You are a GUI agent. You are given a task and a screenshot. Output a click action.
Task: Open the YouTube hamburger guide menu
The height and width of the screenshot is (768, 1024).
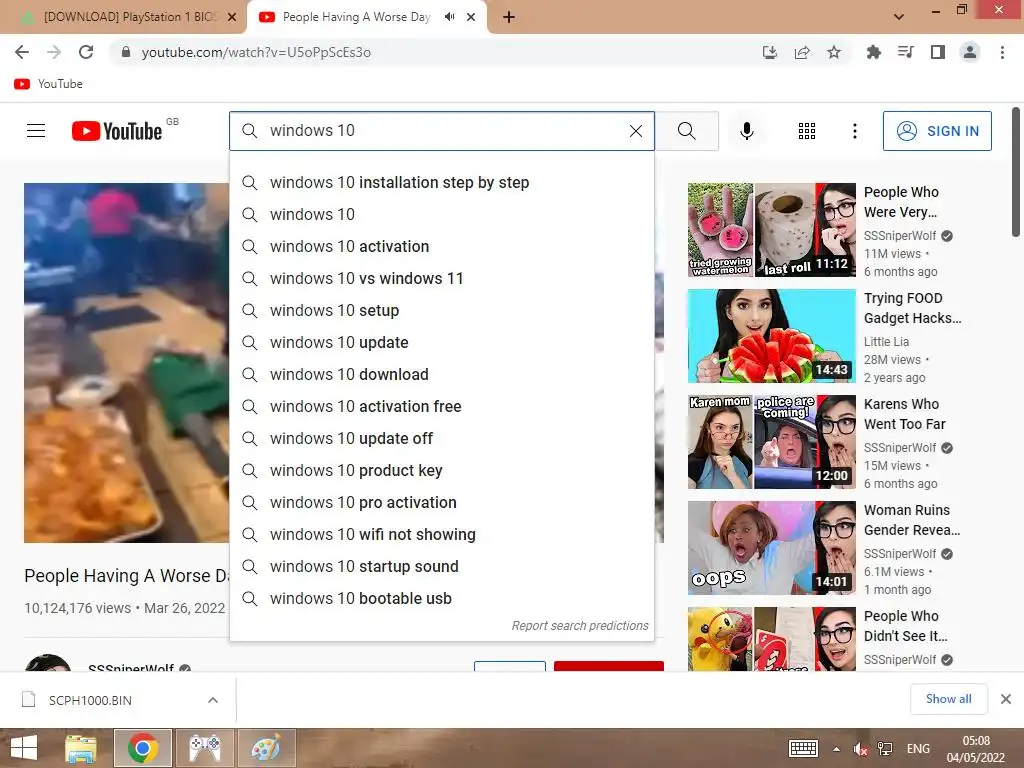(36, 131)
